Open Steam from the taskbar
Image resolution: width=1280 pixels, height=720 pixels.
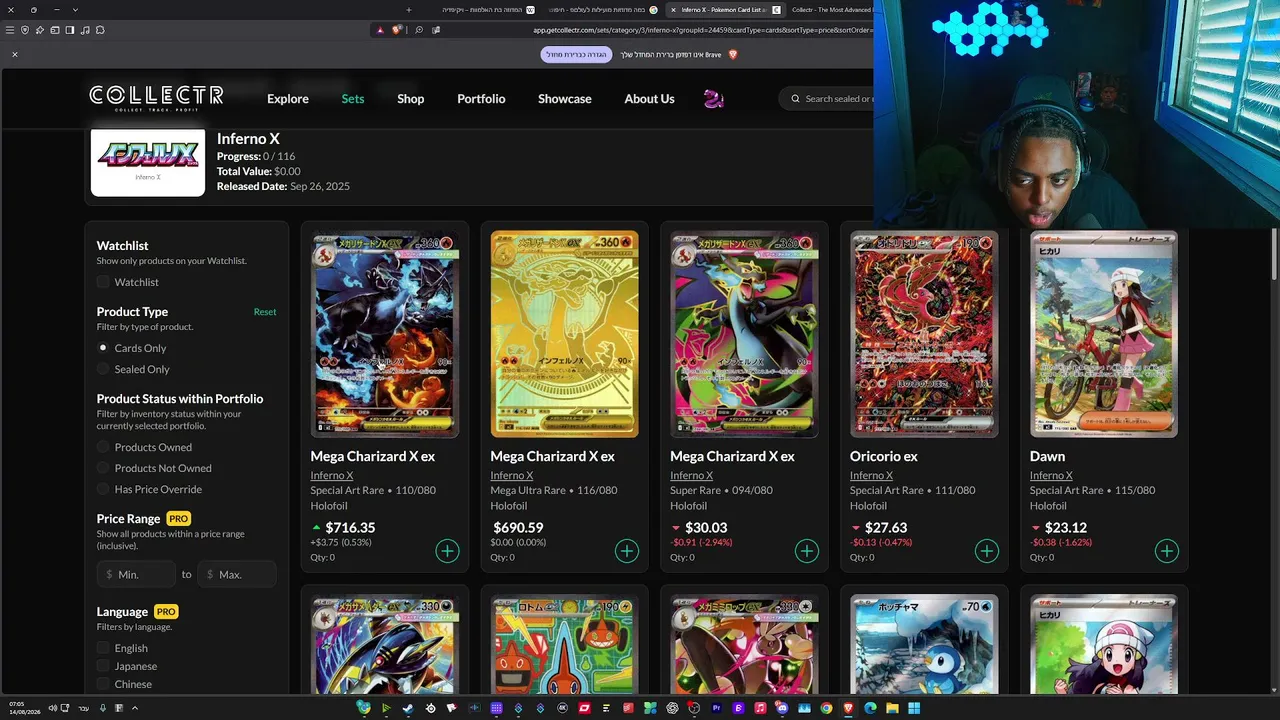click(408, 708)
